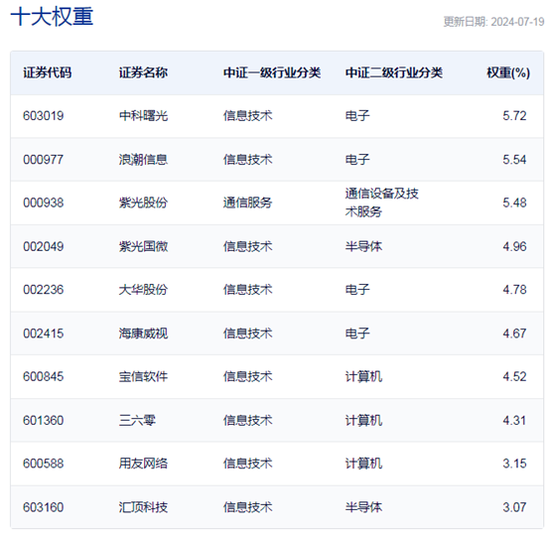Click weight value 4.78
The image size is (550, 534).
(515, 290)
